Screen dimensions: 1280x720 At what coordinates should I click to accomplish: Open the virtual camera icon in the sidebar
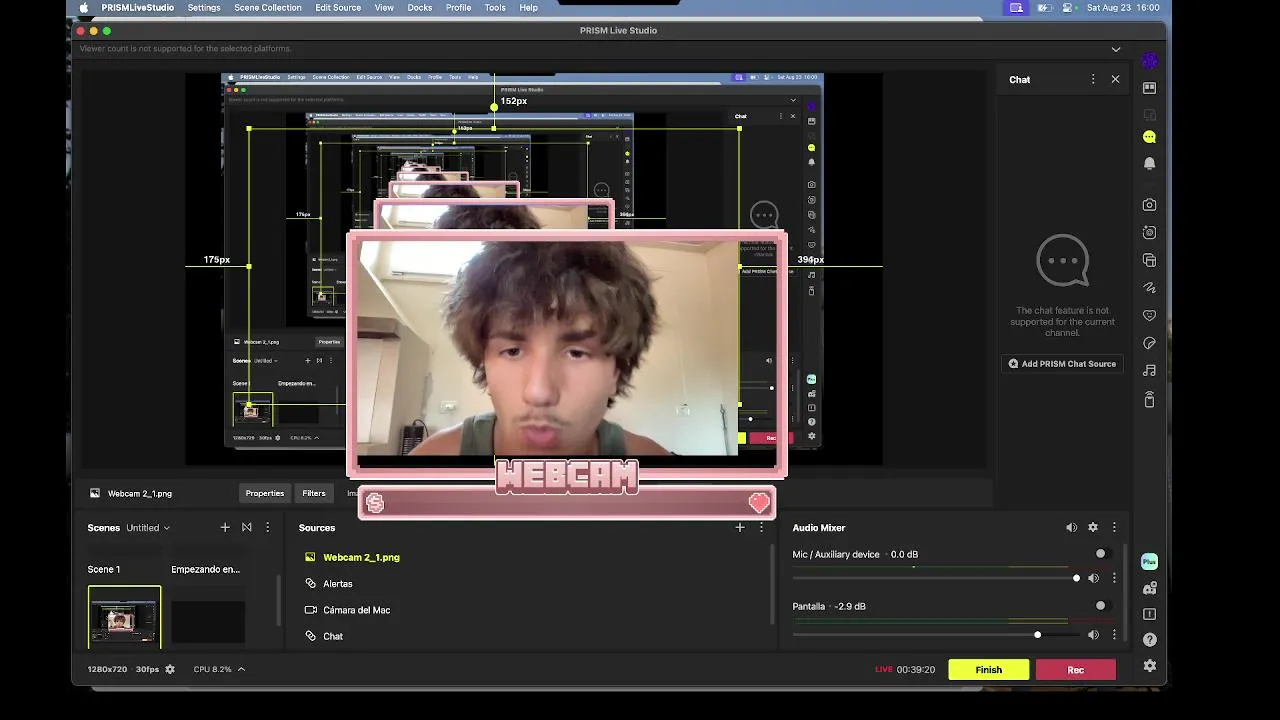click(1149, 232)
